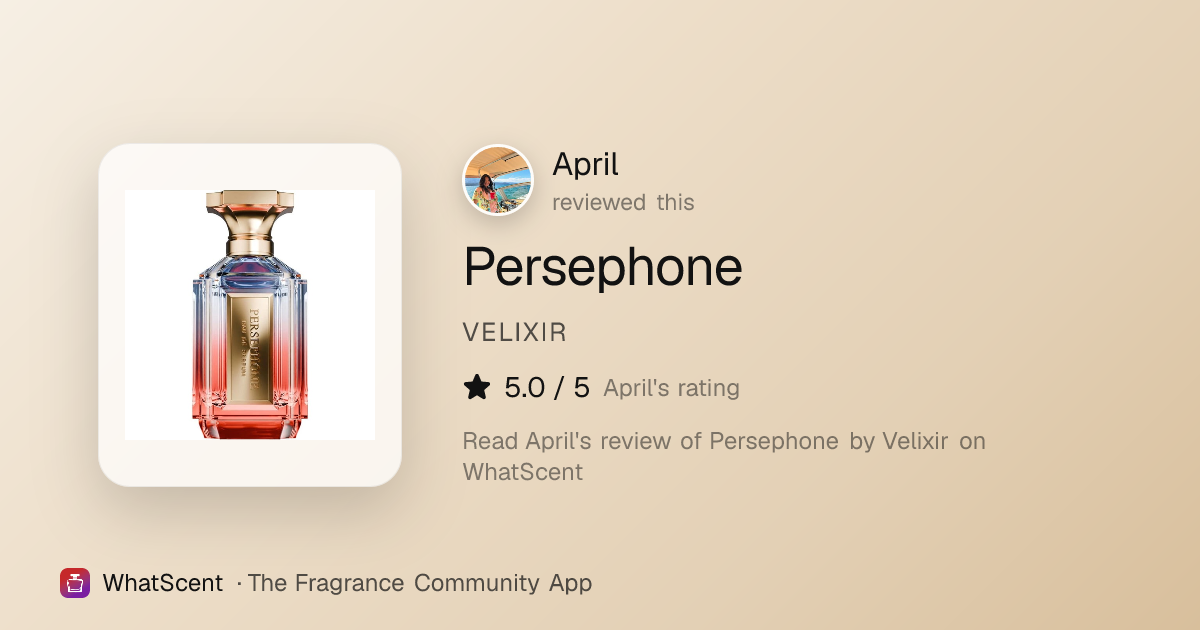
Task: Click "WhatScent" in the review description
Action: (523, 472)
